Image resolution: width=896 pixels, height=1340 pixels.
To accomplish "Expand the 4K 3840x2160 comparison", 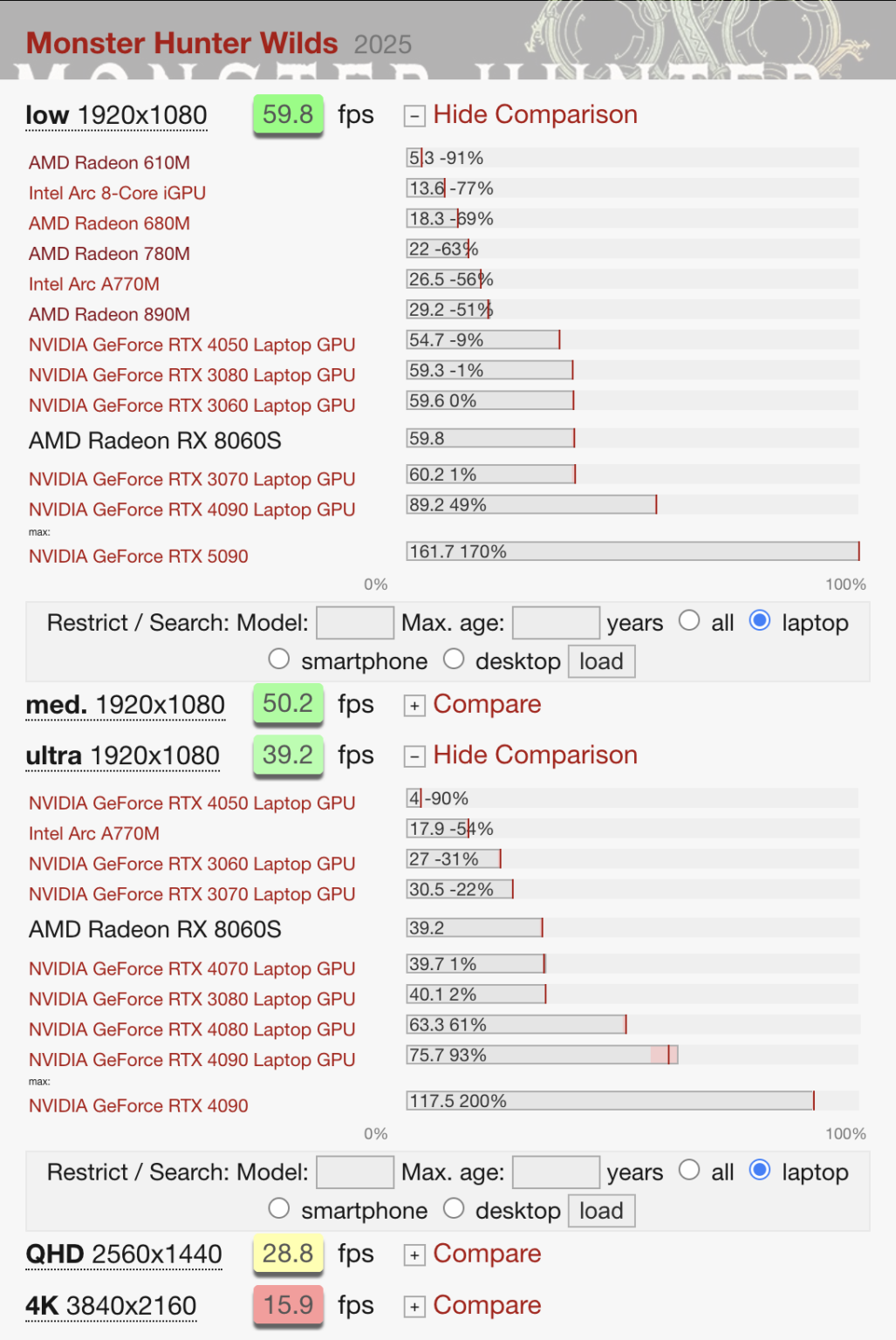I will [x=414, y=1306].
